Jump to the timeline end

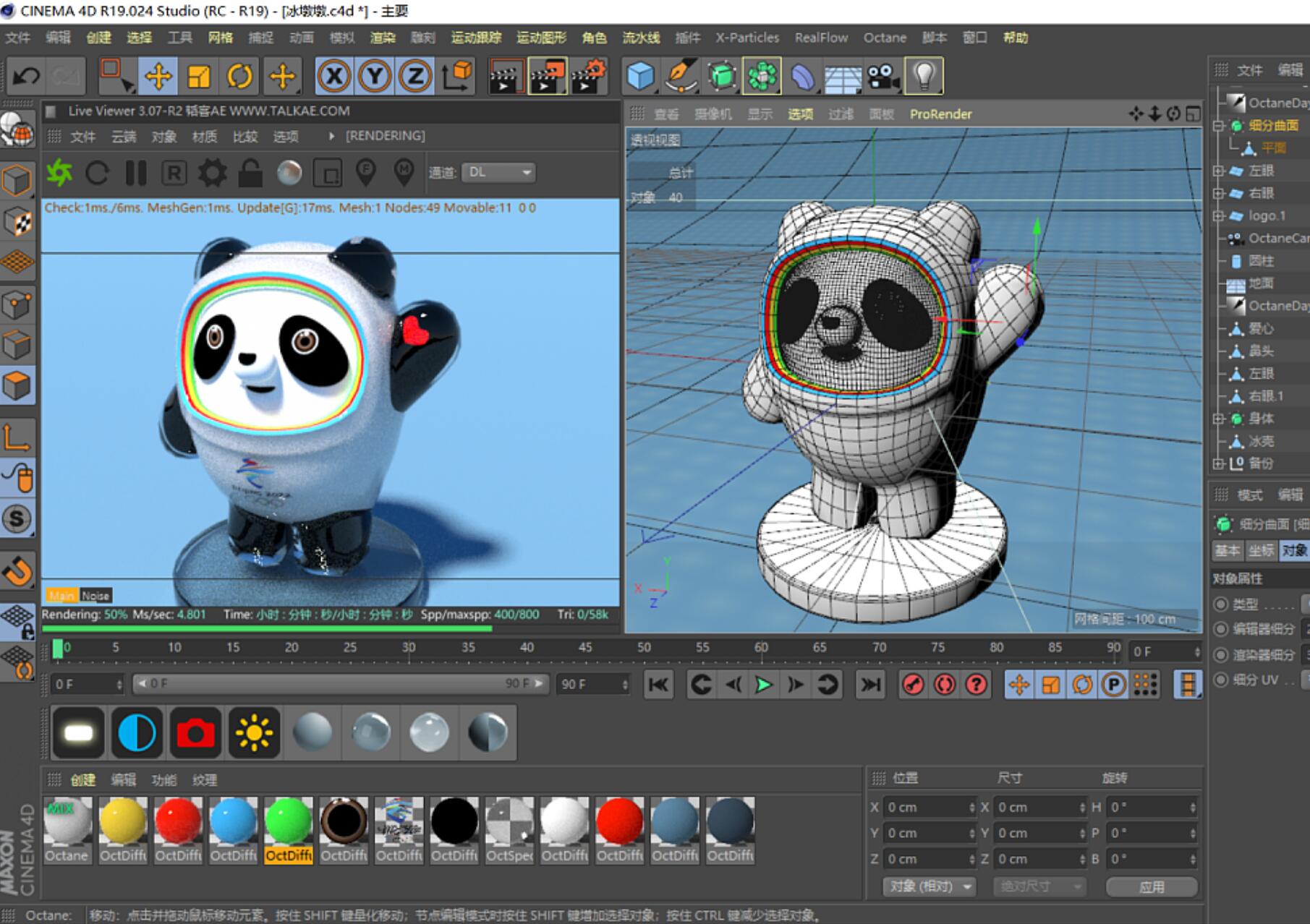click(x=870, y=685)
